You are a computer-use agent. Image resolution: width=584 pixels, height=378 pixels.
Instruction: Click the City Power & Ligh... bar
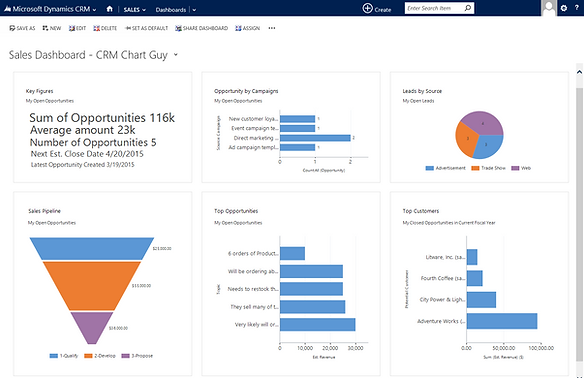pyautogui.click(x=481, y=300)
